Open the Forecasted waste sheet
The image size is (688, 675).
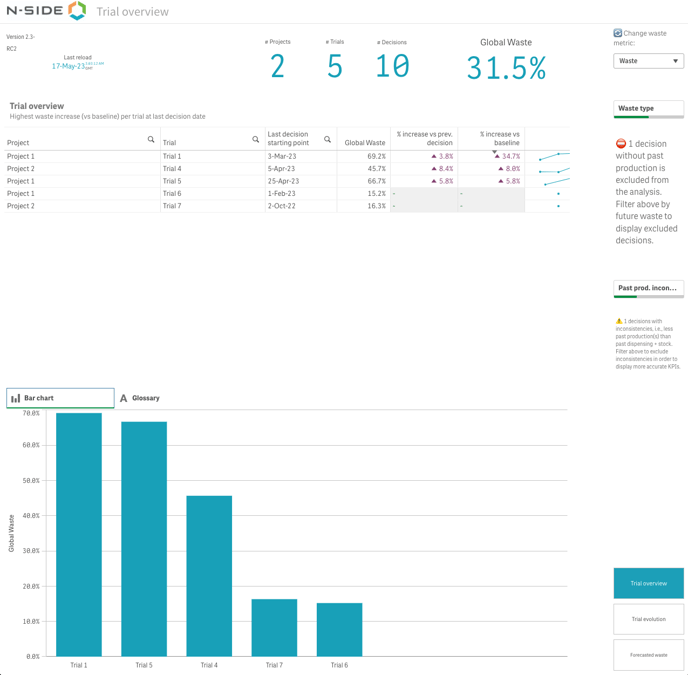click(x=648, y=655)
